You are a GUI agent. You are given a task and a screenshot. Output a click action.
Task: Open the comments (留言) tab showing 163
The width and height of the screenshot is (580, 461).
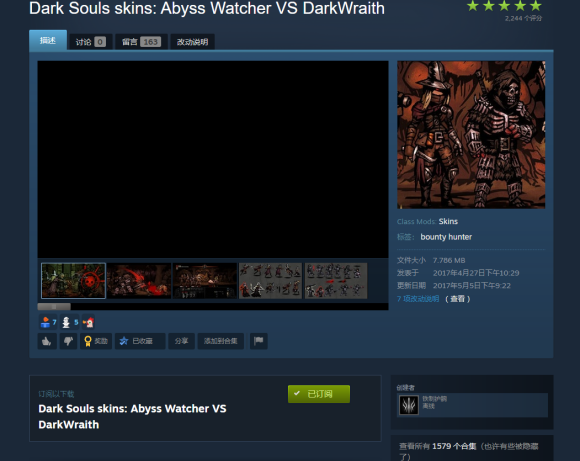[141, 42]
